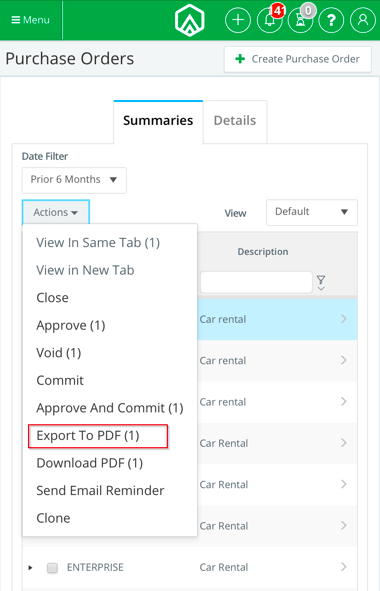The height and width of the screenshot is (591, 380).
Task: Open the hamburger Menu
Action: tap(31, 20)
